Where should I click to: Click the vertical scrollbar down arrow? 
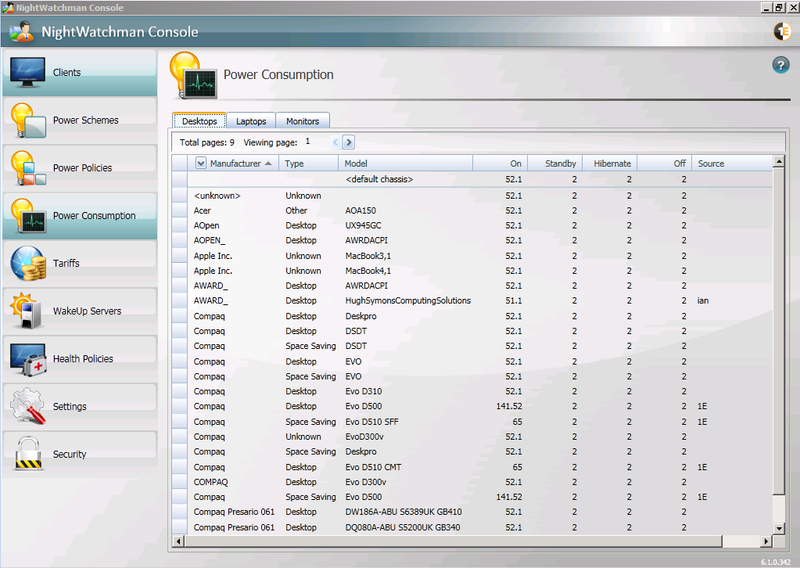click(781, 529)
